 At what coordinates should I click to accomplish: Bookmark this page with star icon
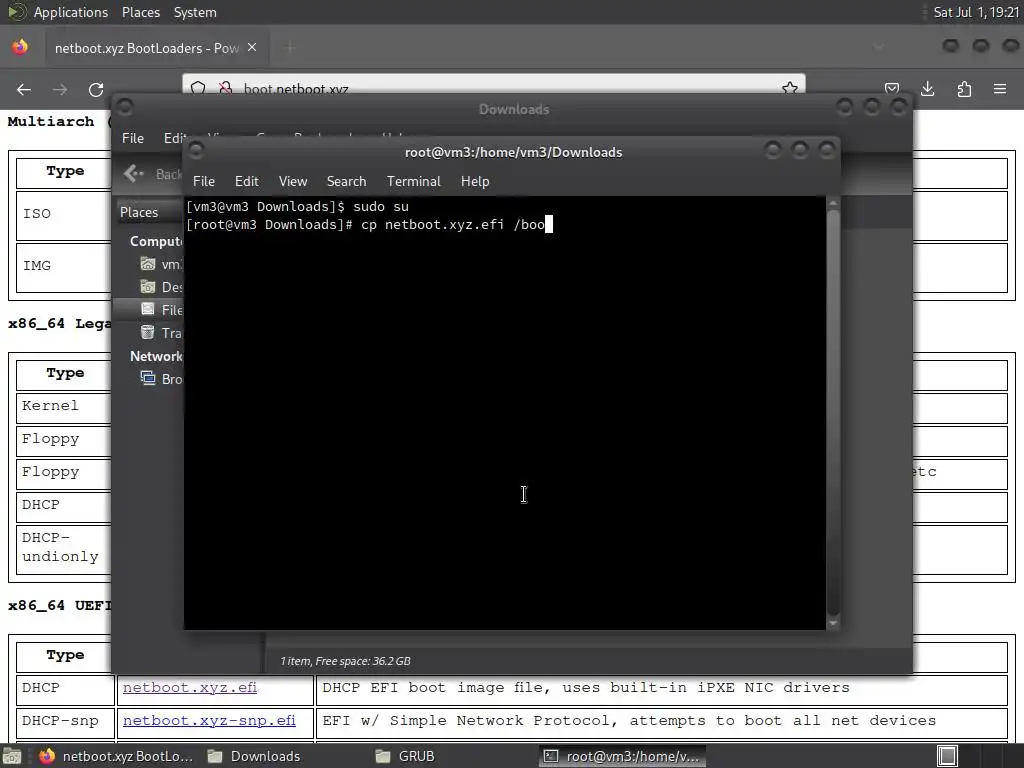click(790, 88)
